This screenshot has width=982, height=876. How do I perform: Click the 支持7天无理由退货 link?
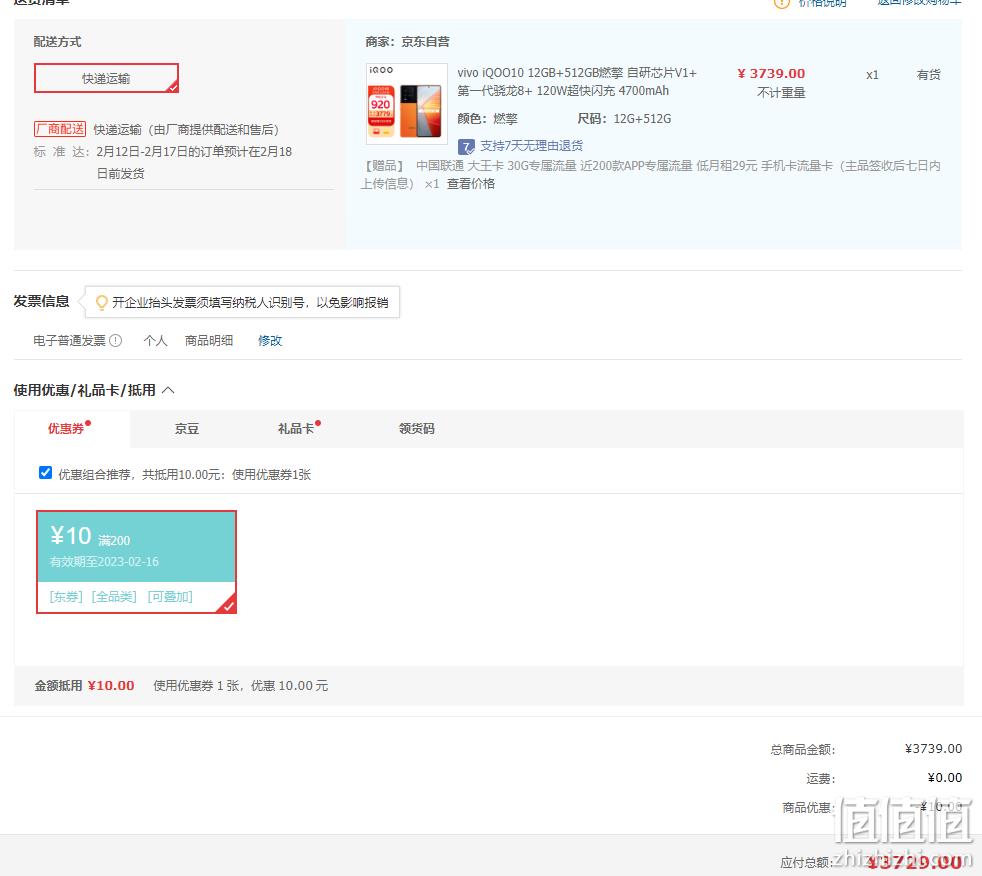531,147
